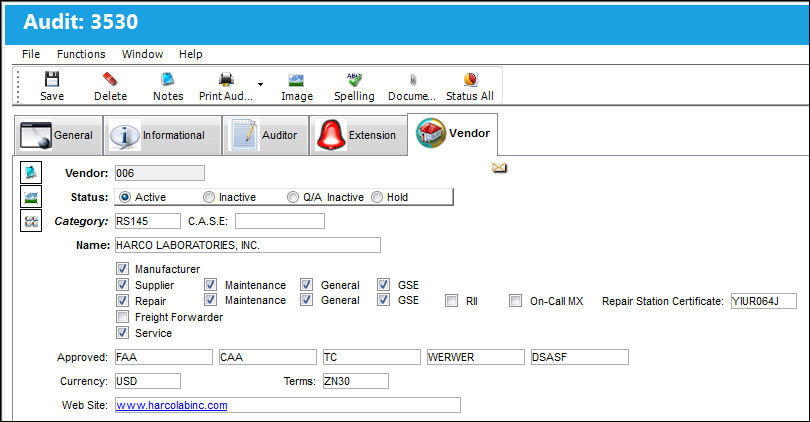Screen dimensions: 810x422
Task: Toggle Maintenance checkbox in Supplier row
Action: tap(210, 285)
